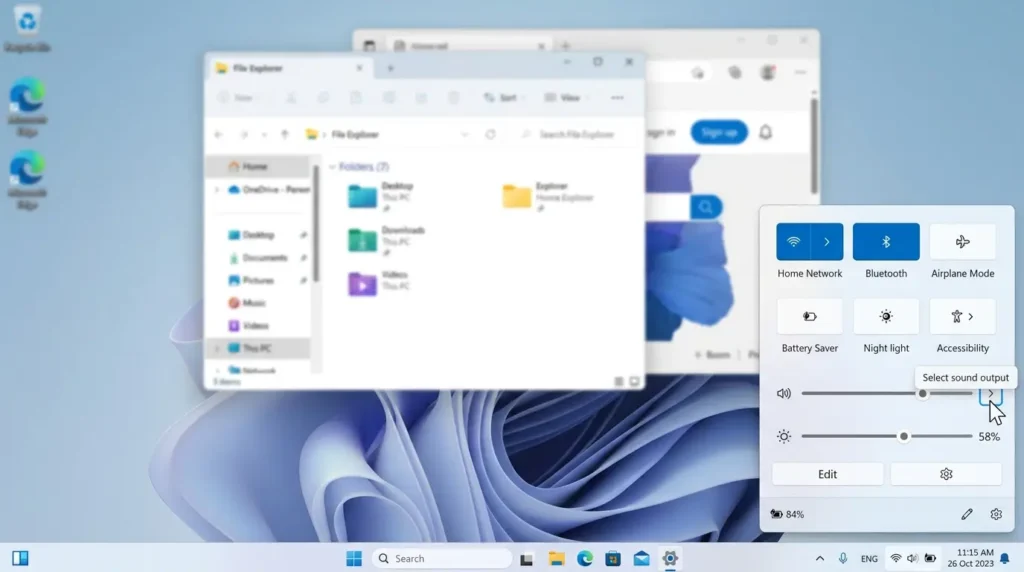Select Pictures in navigation pane
1024x572 pixels.
point(261,281)
